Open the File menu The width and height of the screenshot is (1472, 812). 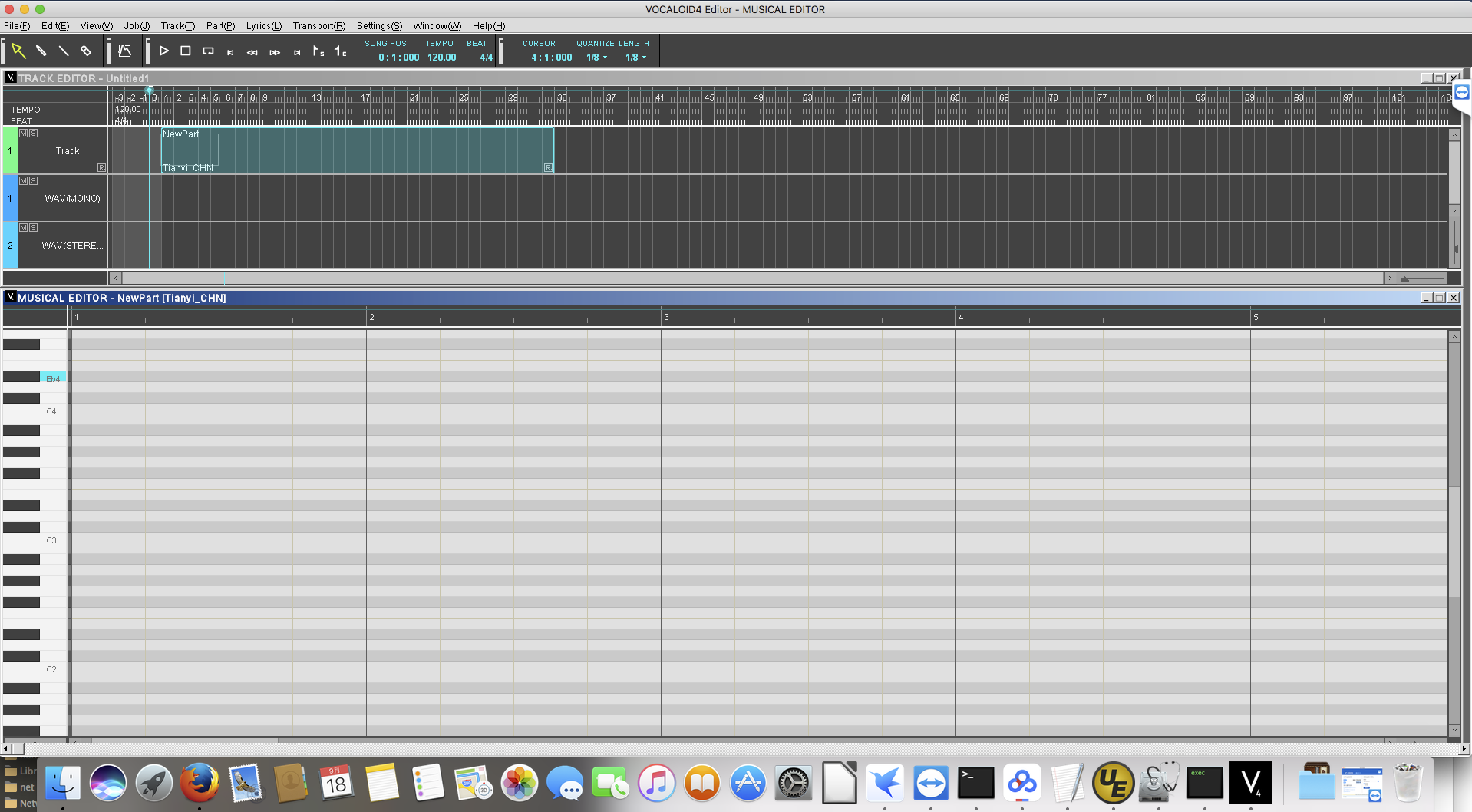(x=17, y=26)
